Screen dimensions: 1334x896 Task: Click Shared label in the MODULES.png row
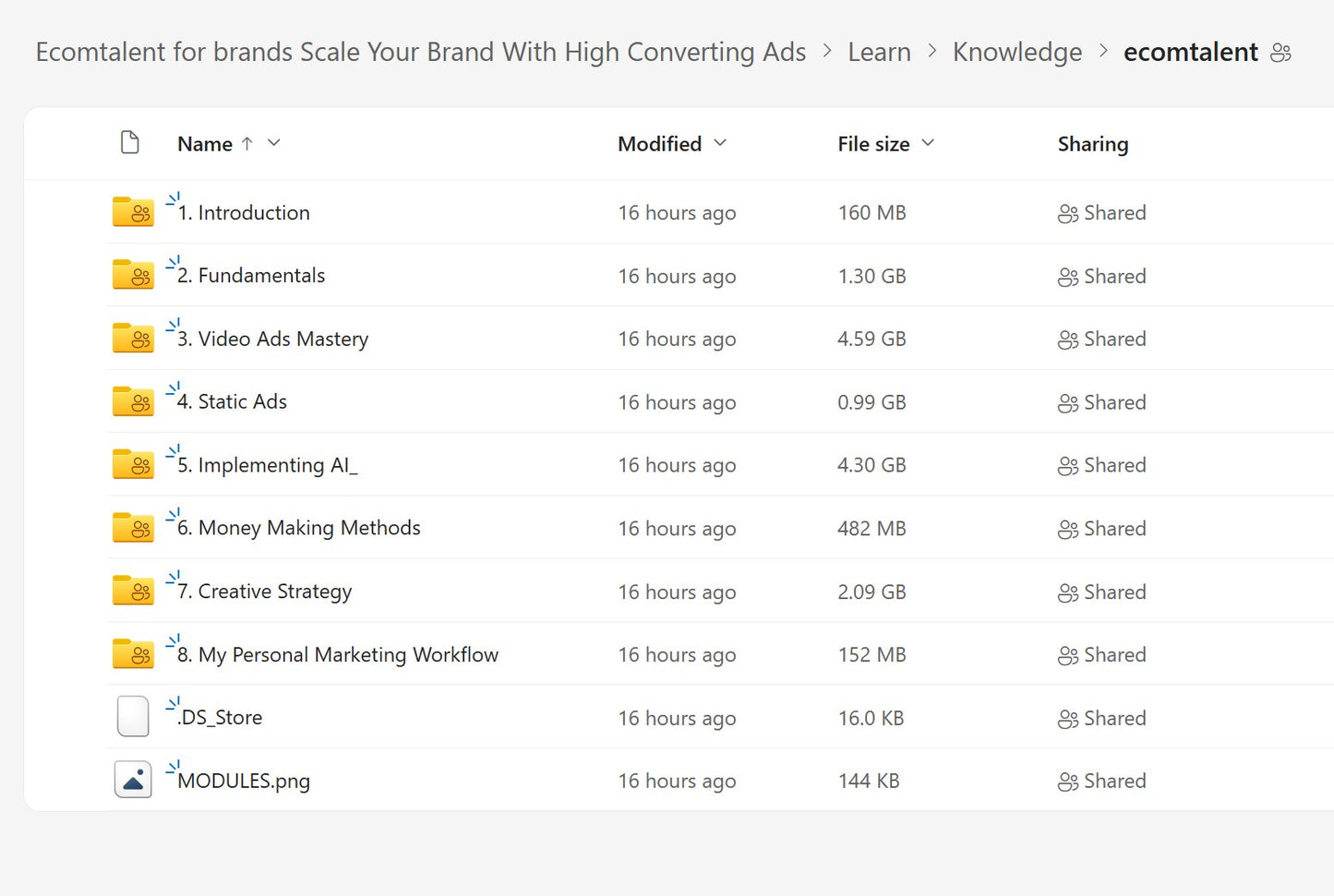point(1115,782)
